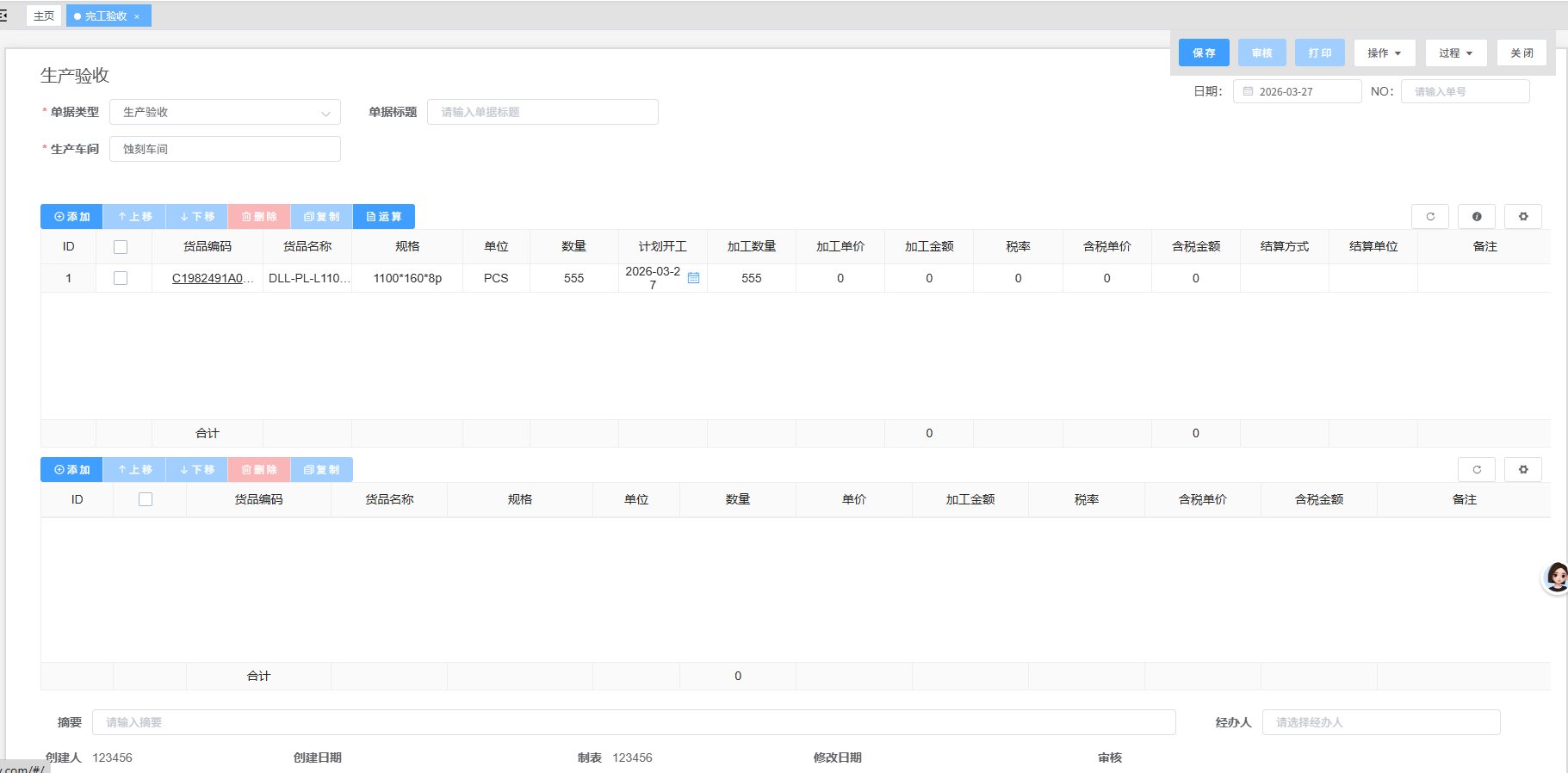Open the customer service avatar widget
Image resolution: width=1568 pixels, height=773 pixels.
pos(1556,577)
